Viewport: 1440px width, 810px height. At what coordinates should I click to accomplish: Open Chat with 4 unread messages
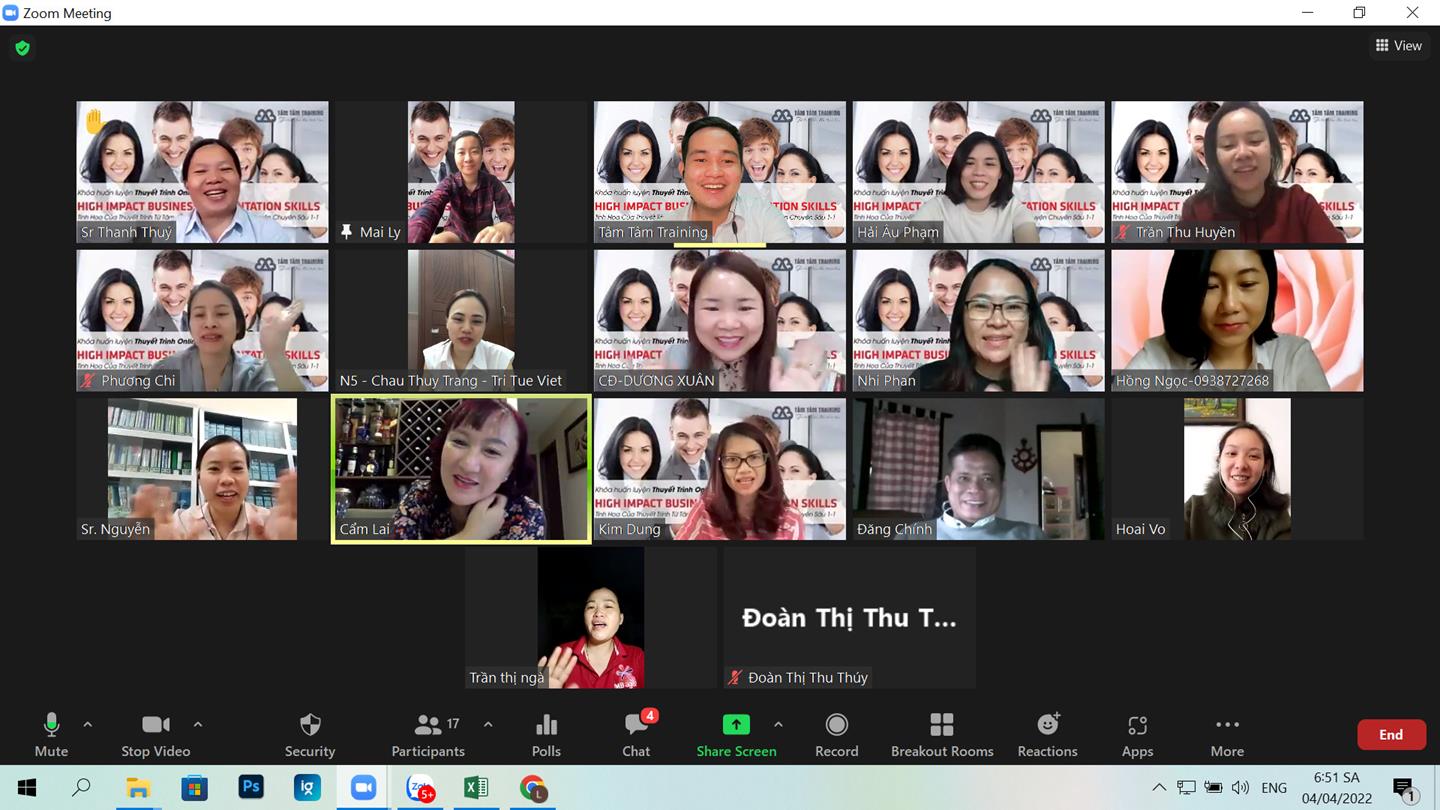click(x=636, y=734)
